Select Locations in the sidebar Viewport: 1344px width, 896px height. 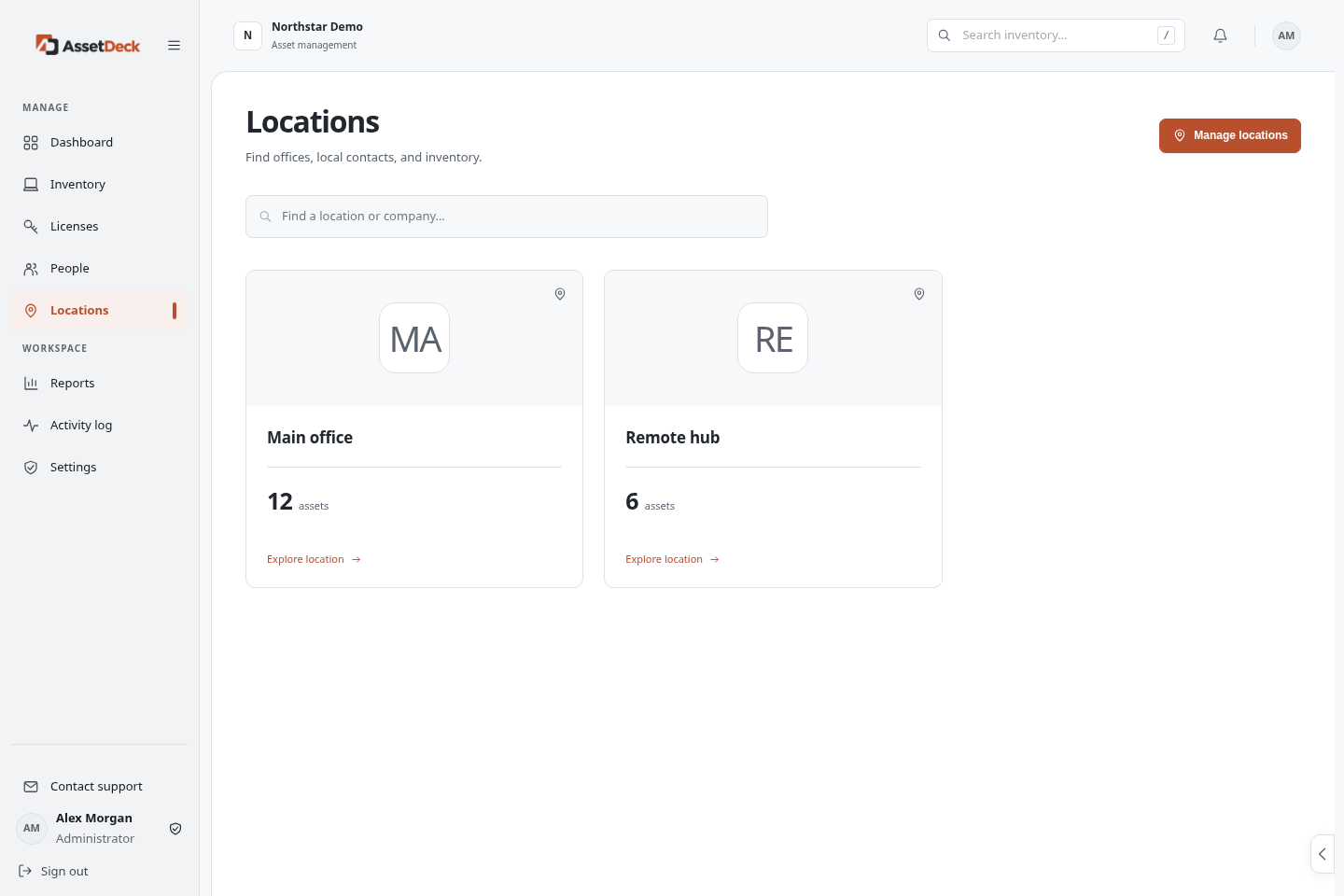99,310
